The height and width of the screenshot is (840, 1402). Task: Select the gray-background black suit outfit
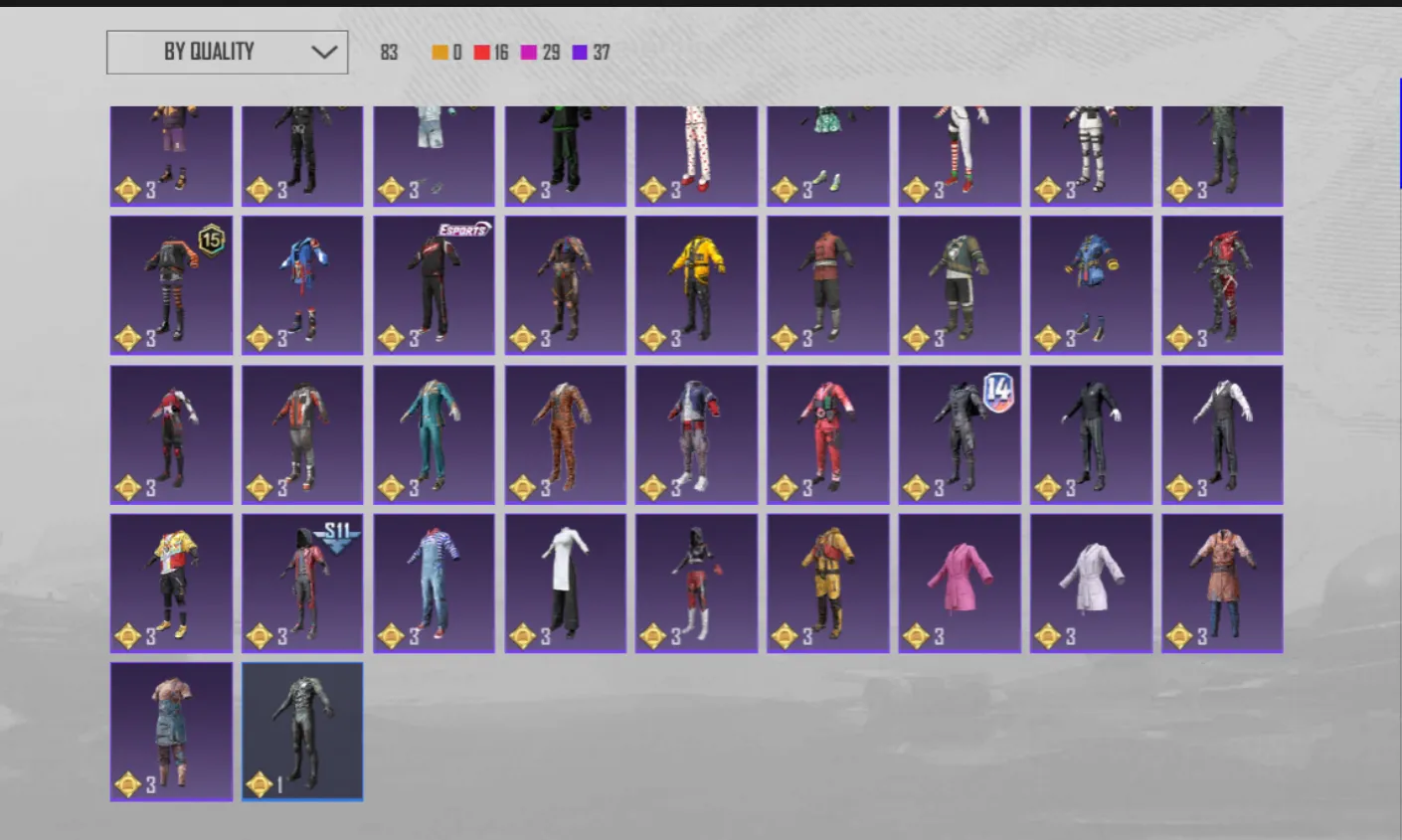click(302, 732)
